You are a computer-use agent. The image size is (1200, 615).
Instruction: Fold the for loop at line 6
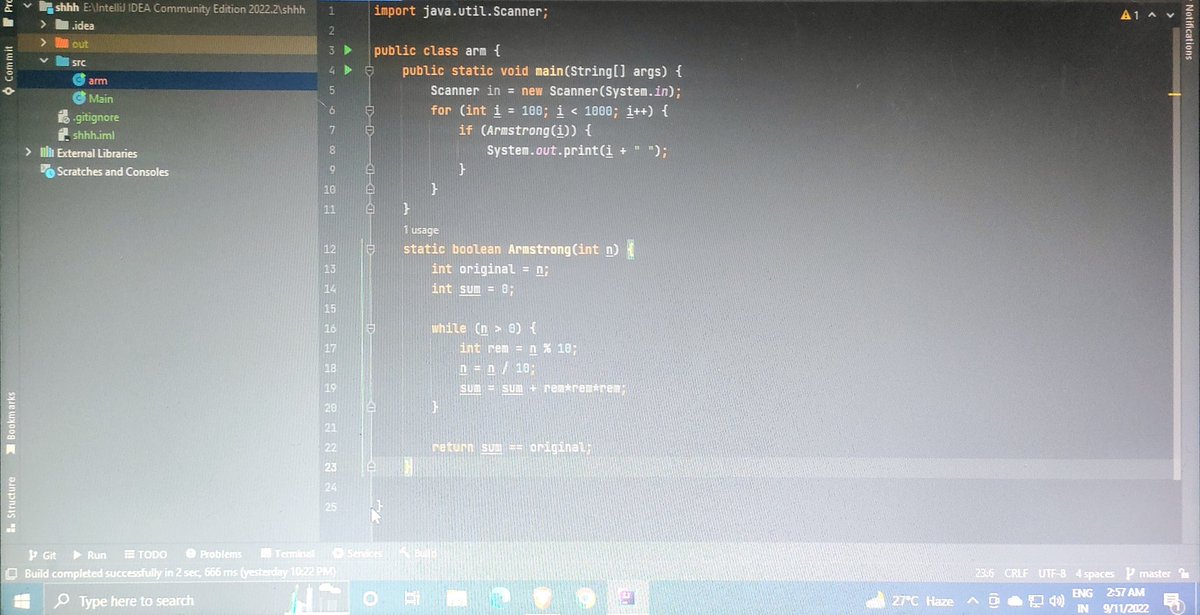tap(369, 110)
